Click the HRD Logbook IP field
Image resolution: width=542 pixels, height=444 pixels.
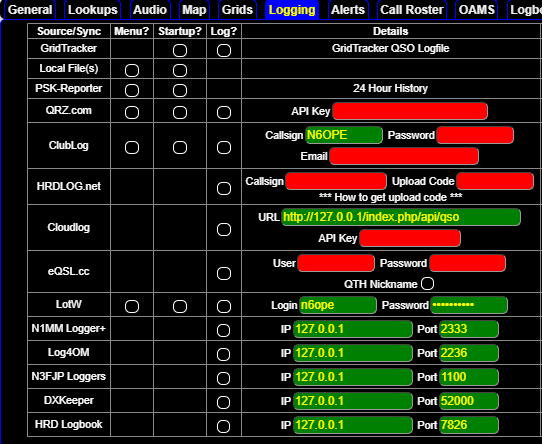pos(353,425)
